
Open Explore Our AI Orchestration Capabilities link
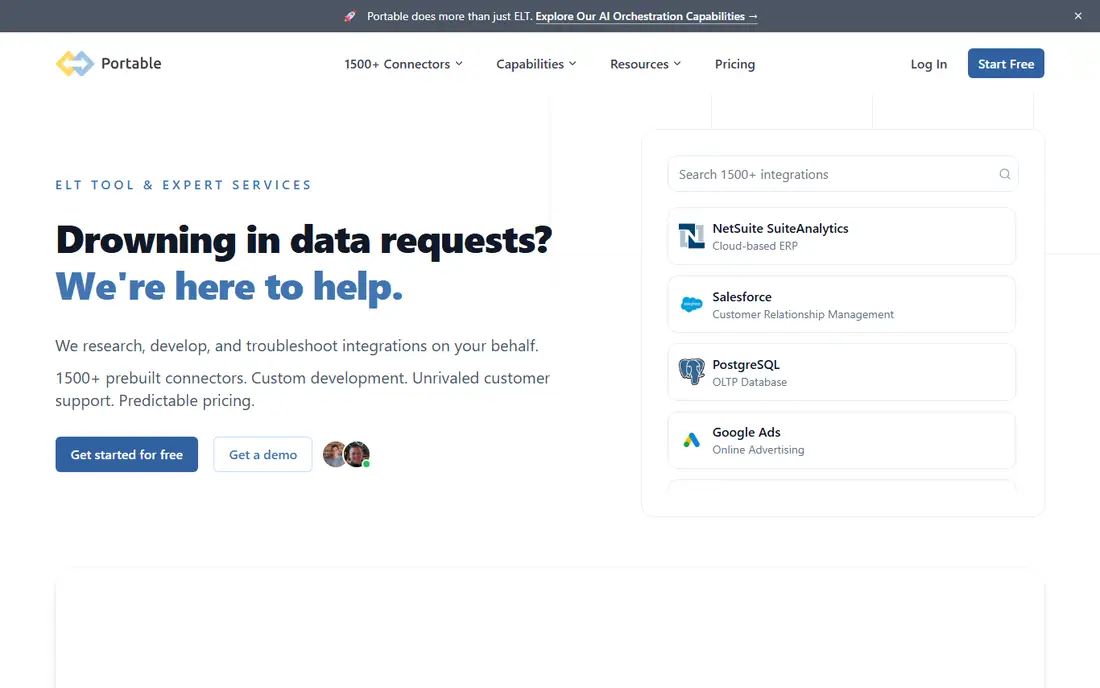click(646, 16)
